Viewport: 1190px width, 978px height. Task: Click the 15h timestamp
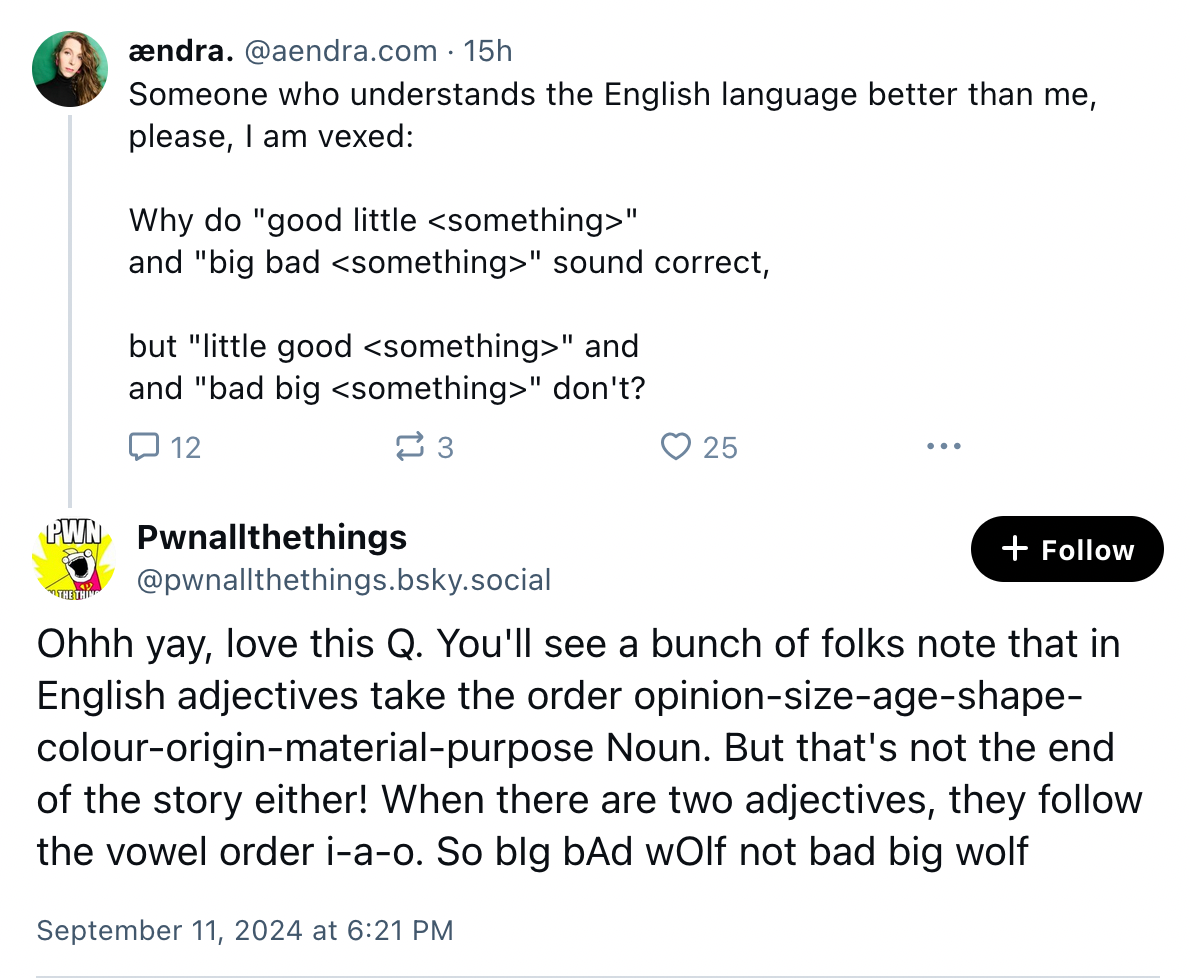point(488,51)
